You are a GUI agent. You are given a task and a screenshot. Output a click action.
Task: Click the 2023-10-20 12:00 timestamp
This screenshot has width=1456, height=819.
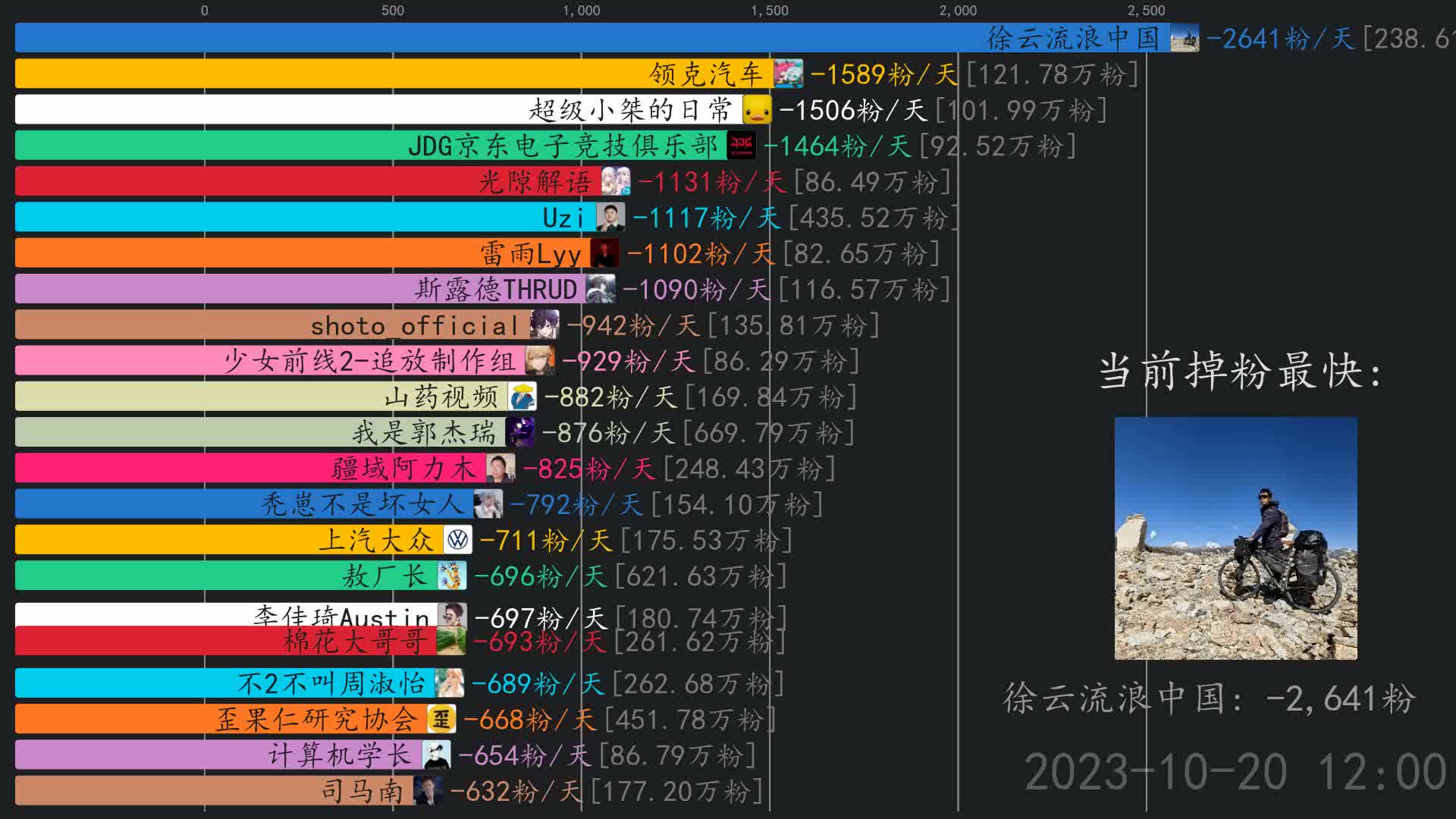(1235, 772)
